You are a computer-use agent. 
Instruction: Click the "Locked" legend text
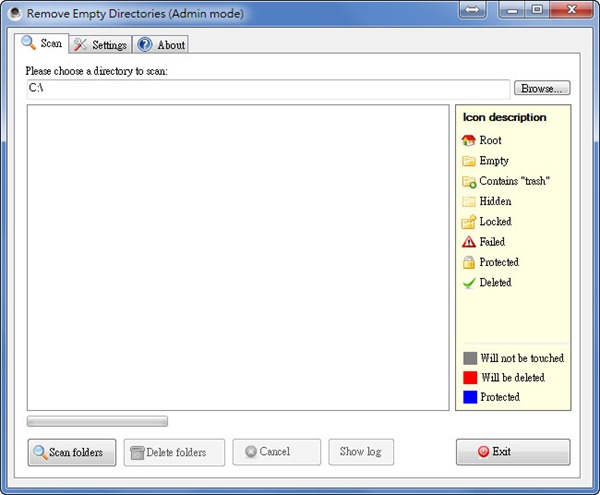click(x=495, y=221)
